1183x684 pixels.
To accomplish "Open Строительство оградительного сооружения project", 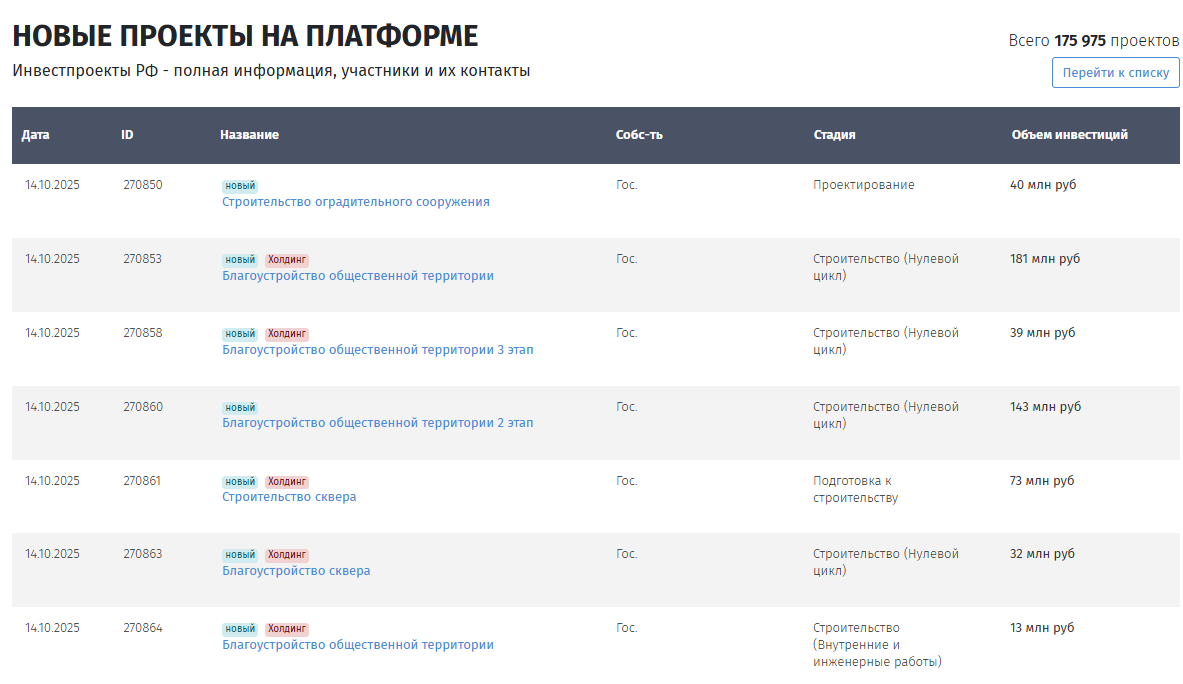I will (356, 201).
